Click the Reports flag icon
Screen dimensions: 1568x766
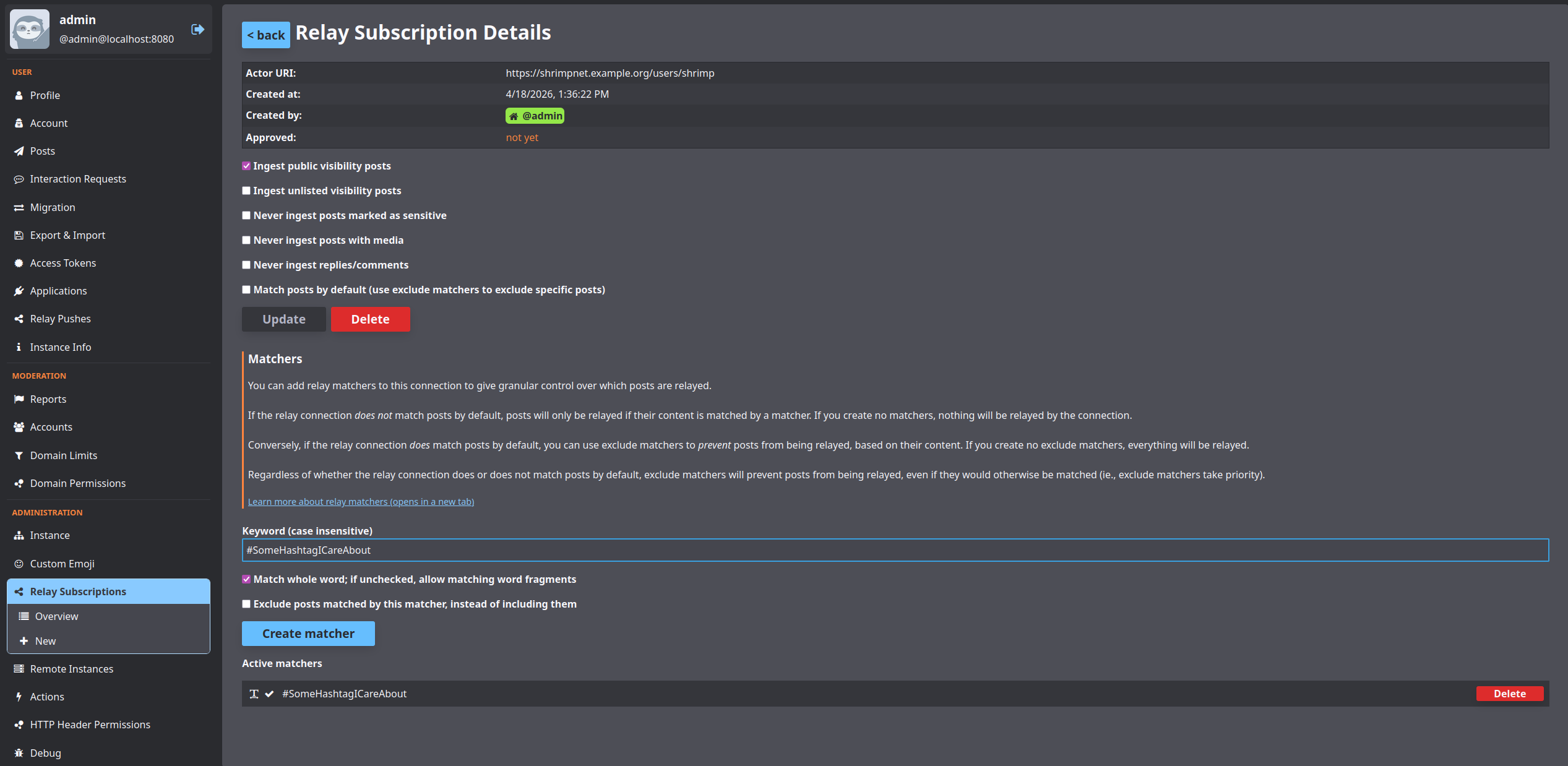19,399
